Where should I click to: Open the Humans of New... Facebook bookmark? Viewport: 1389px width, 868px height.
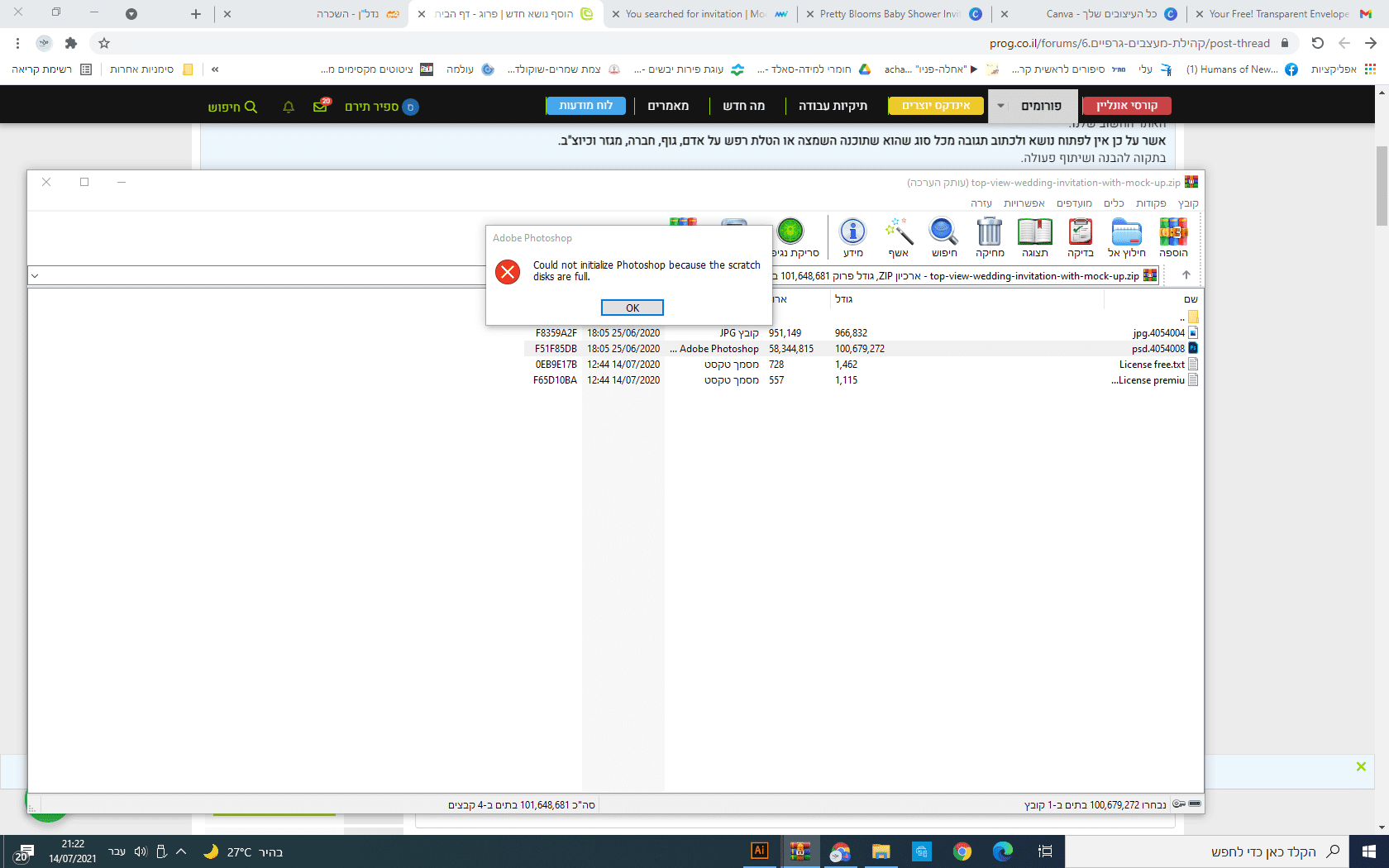click(x=1242, y=69)
